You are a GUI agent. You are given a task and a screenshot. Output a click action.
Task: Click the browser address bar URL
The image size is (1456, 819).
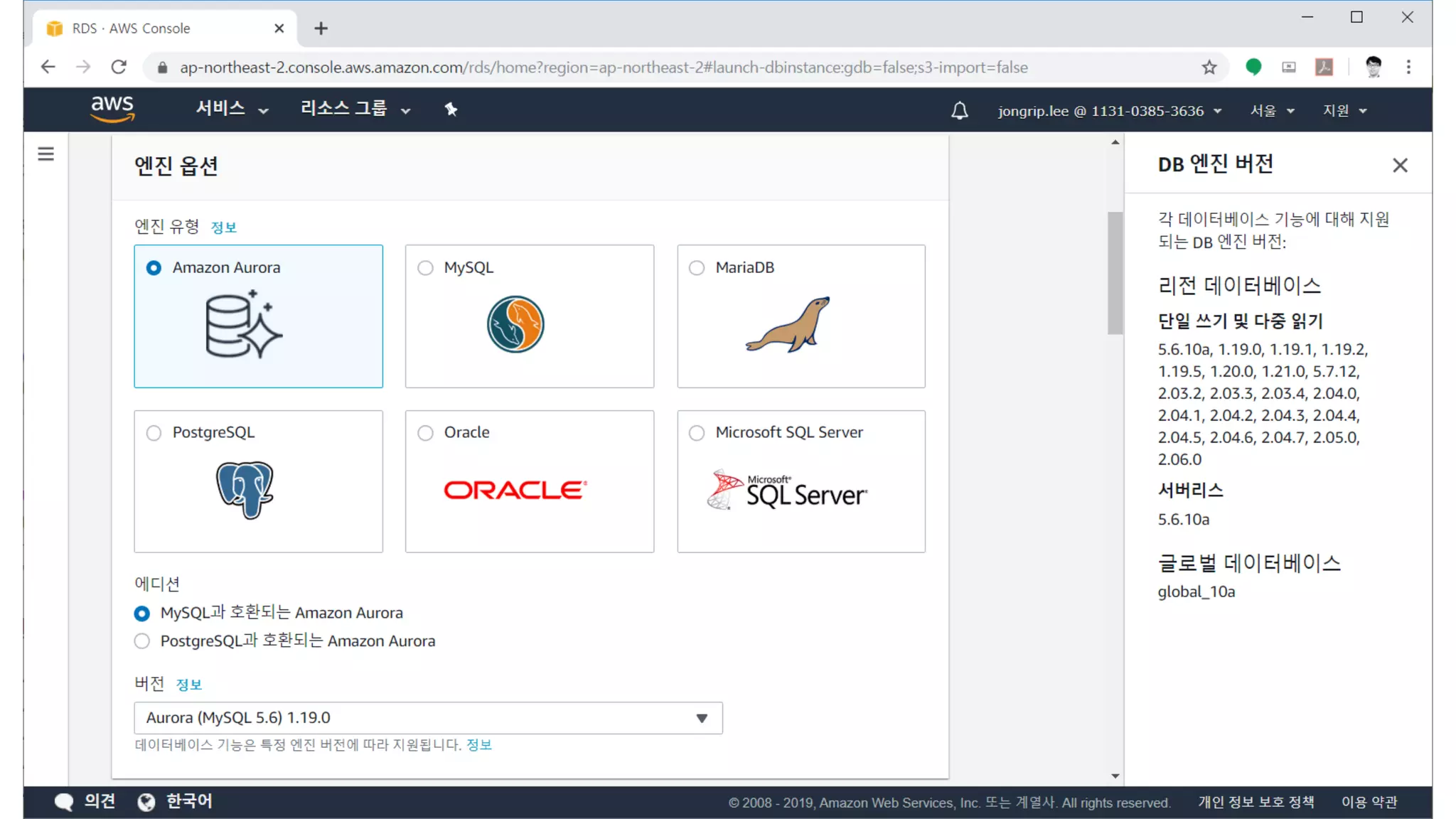click(603, 68)
